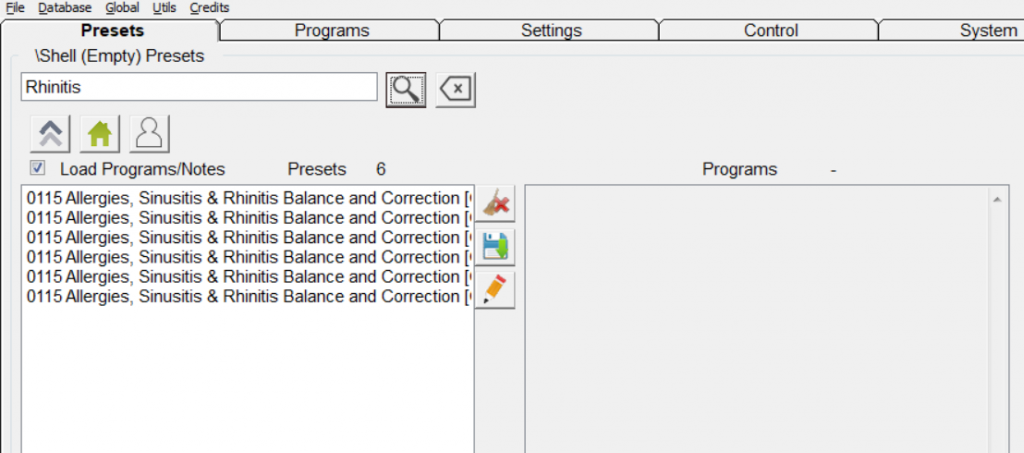Click the pencil edit icon
1024x453 pixels.
click(x=495, y=289)
